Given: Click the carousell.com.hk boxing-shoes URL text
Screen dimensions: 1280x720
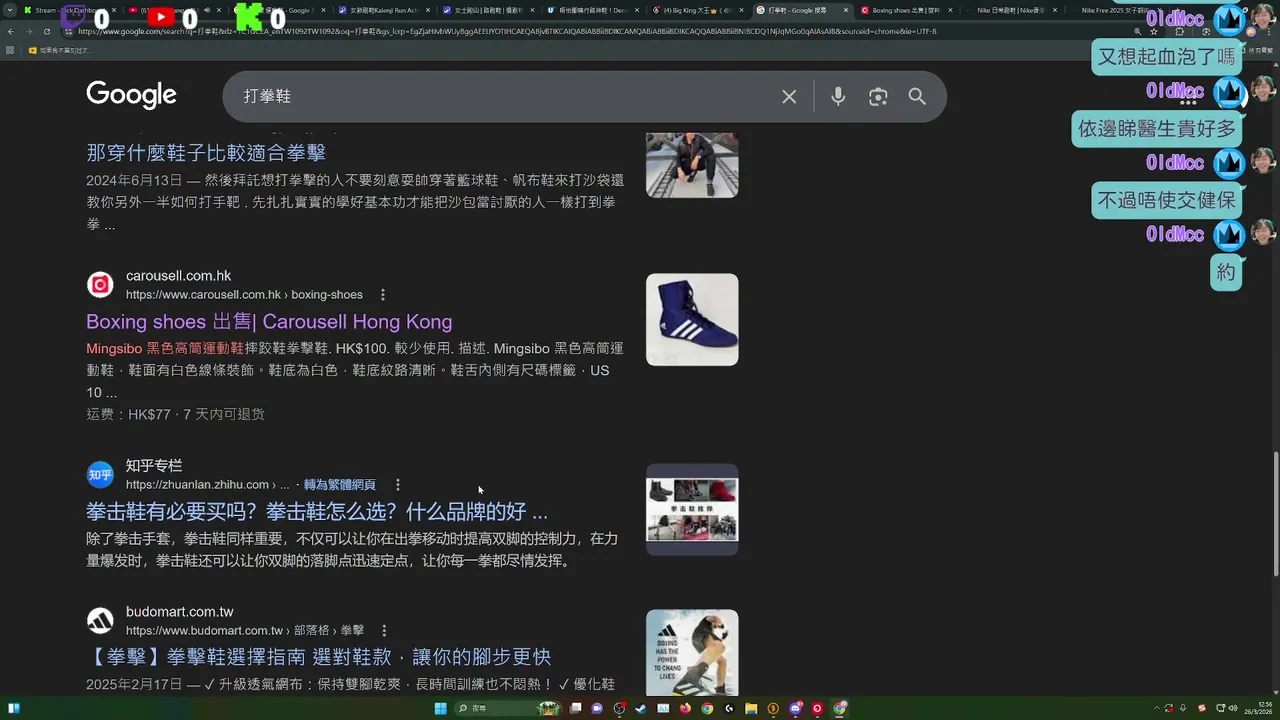Looking at the screenshot, I should pyautogui.click(x=244, y=295).
